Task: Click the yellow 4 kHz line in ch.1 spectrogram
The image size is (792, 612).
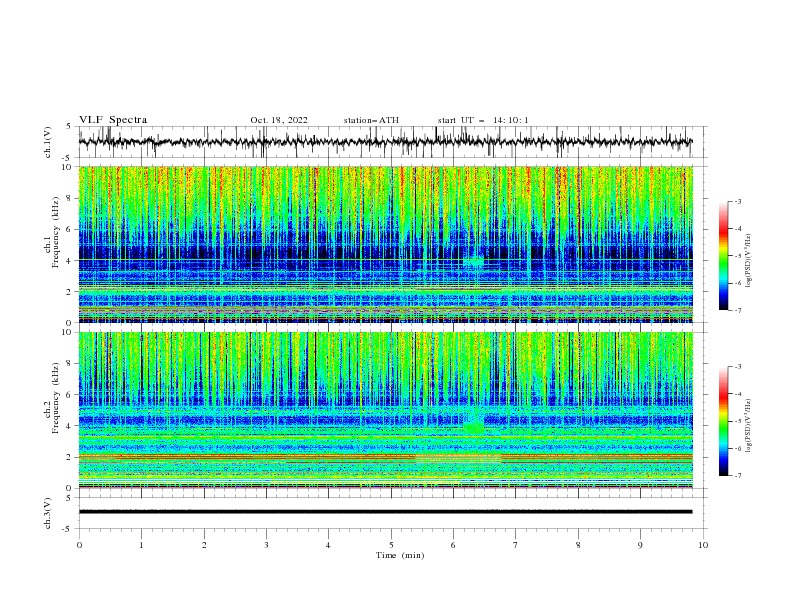Action: click(x=385, y=260)
